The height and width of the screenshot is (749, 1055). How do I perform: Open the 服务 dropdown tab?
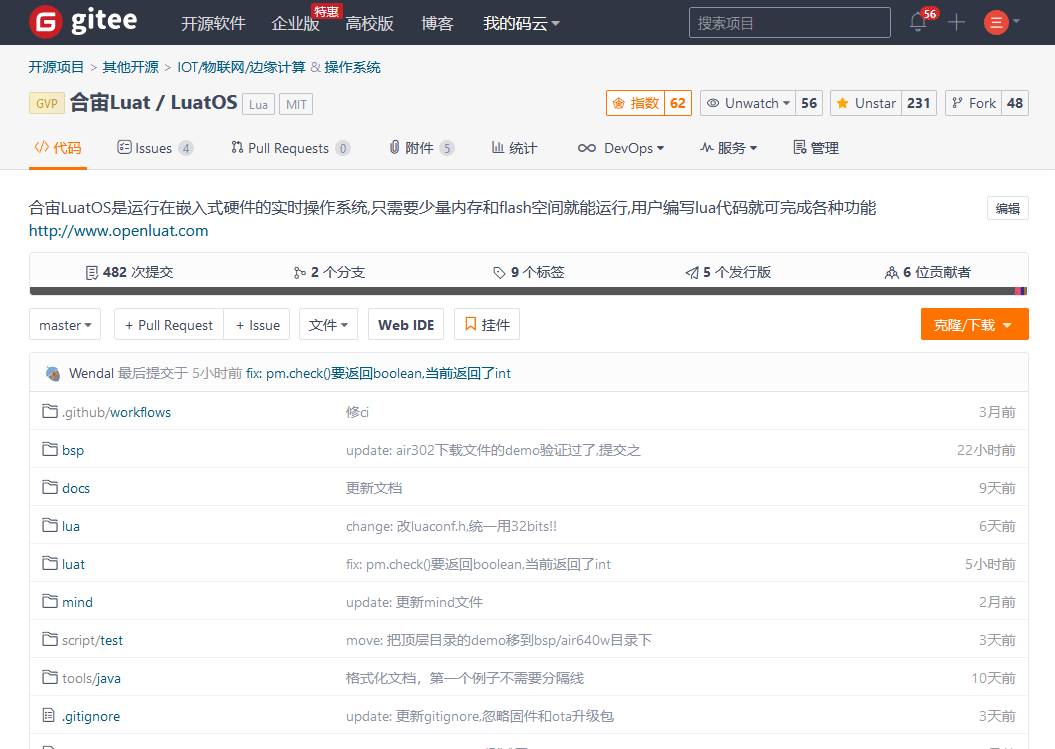[x=728, y=148]
